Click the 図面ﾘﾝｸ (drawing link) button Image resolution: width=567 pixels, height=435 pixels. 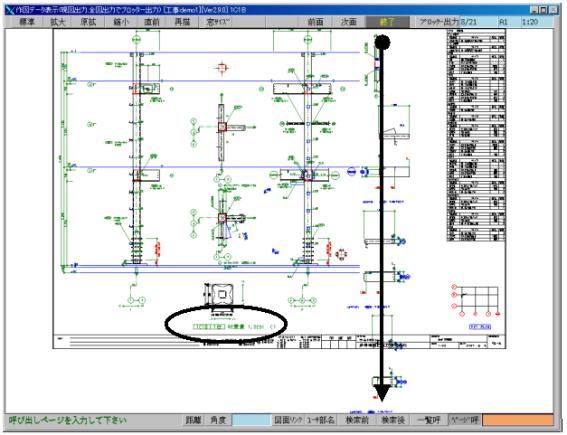(x=288, y=420)
